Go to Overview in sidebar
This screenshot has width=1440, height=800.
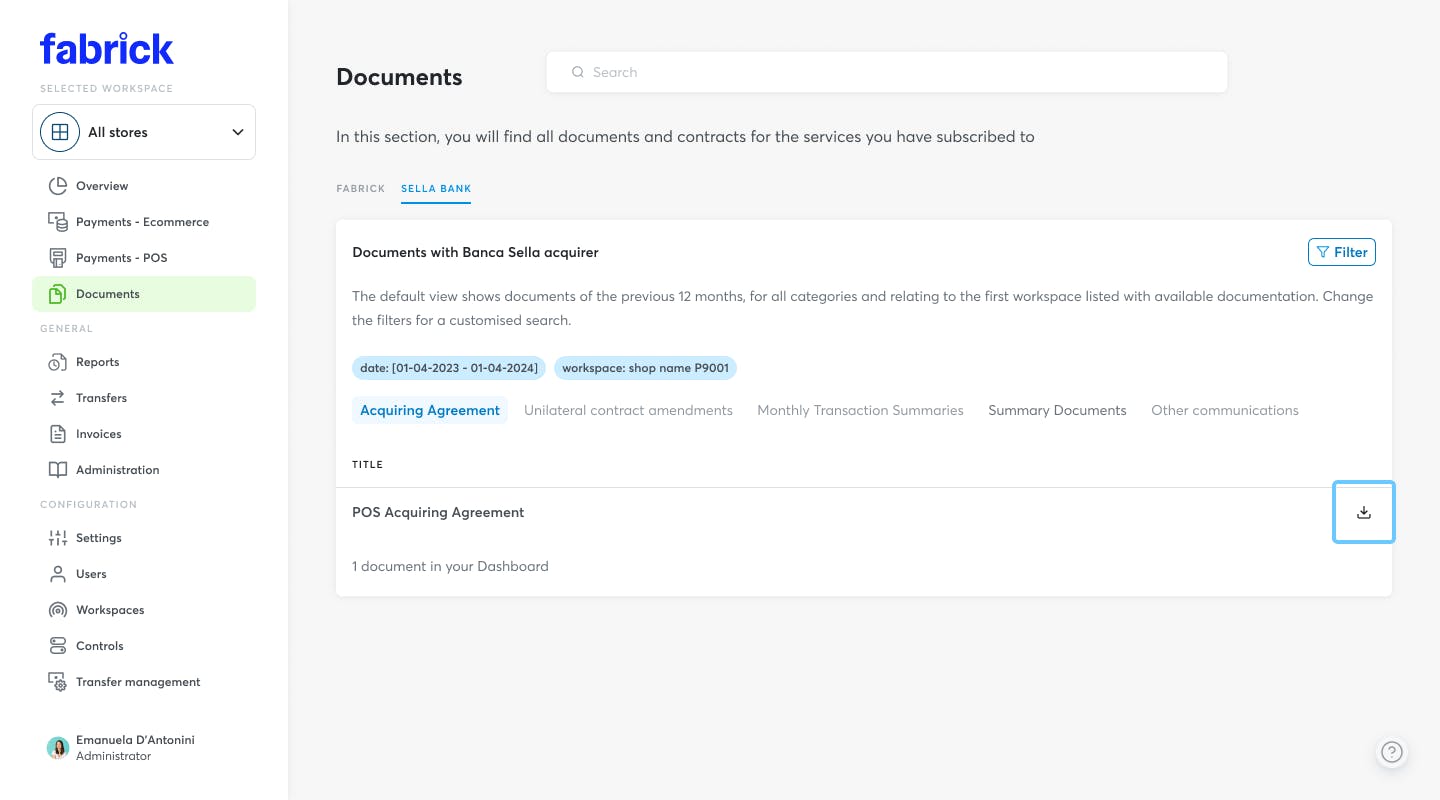[x=102, y=186]
